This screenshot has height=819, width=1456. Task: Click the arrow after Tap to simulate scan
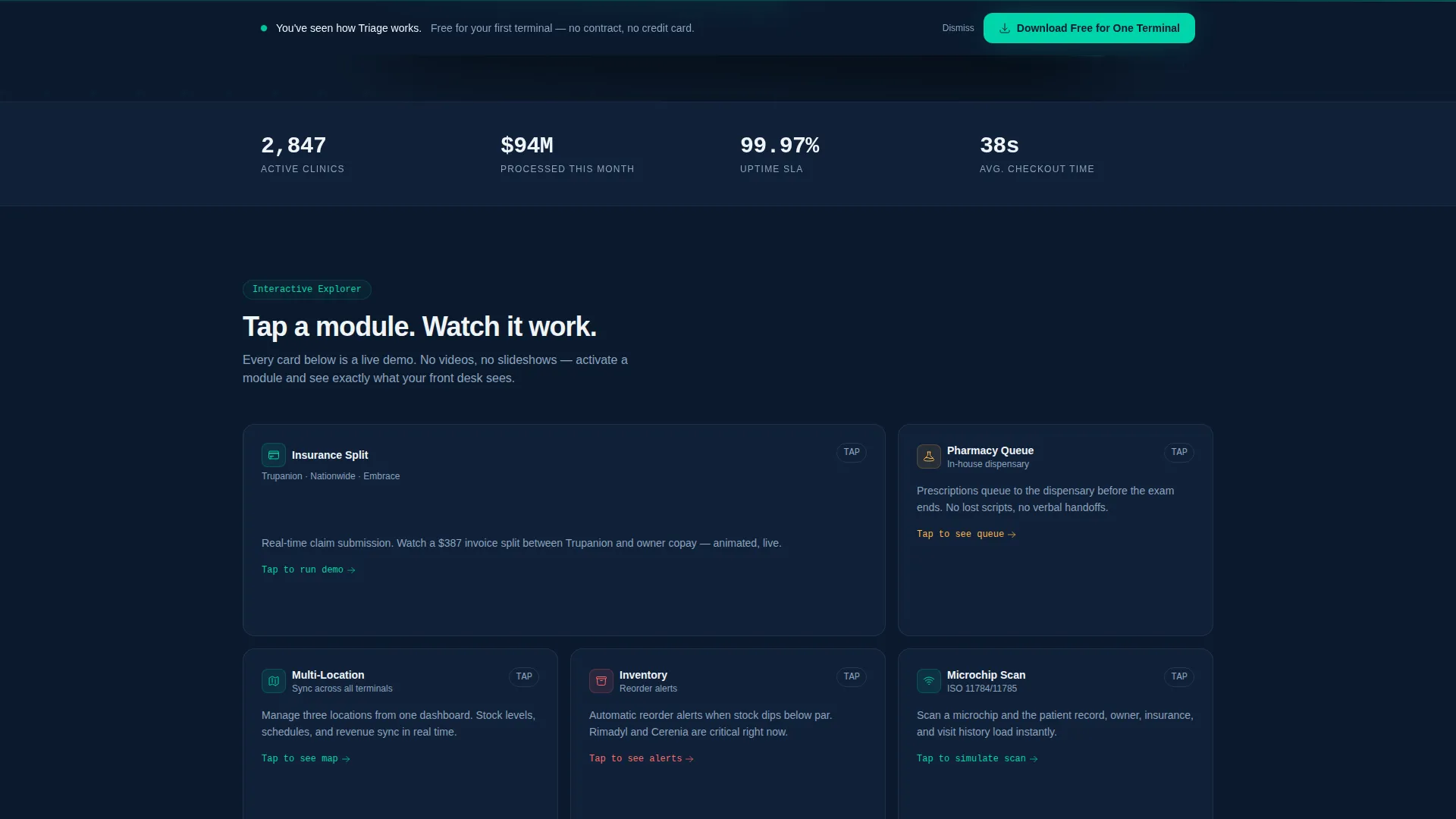(1034, 759)
